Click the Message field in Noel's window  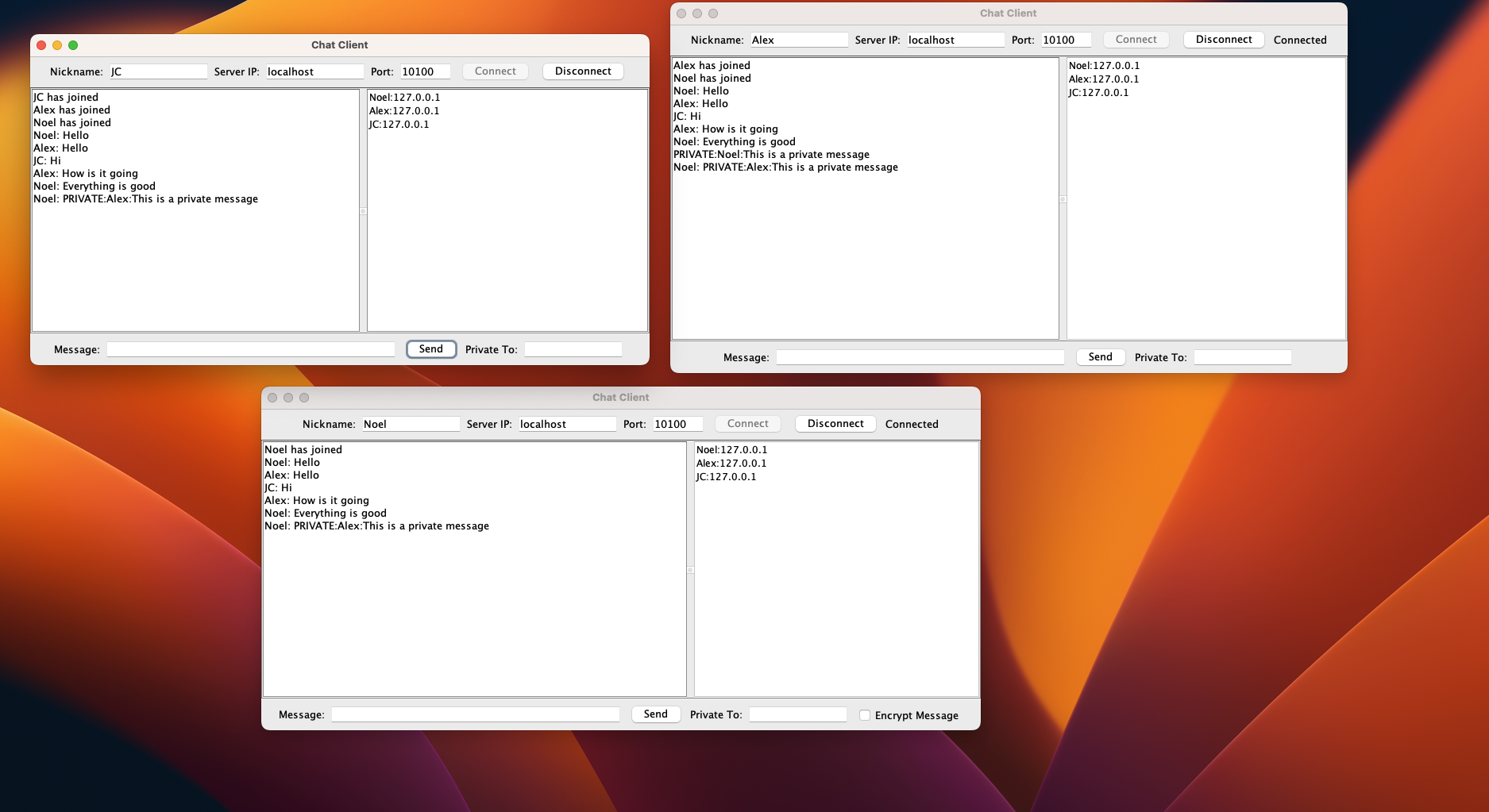tap(476, 714)
